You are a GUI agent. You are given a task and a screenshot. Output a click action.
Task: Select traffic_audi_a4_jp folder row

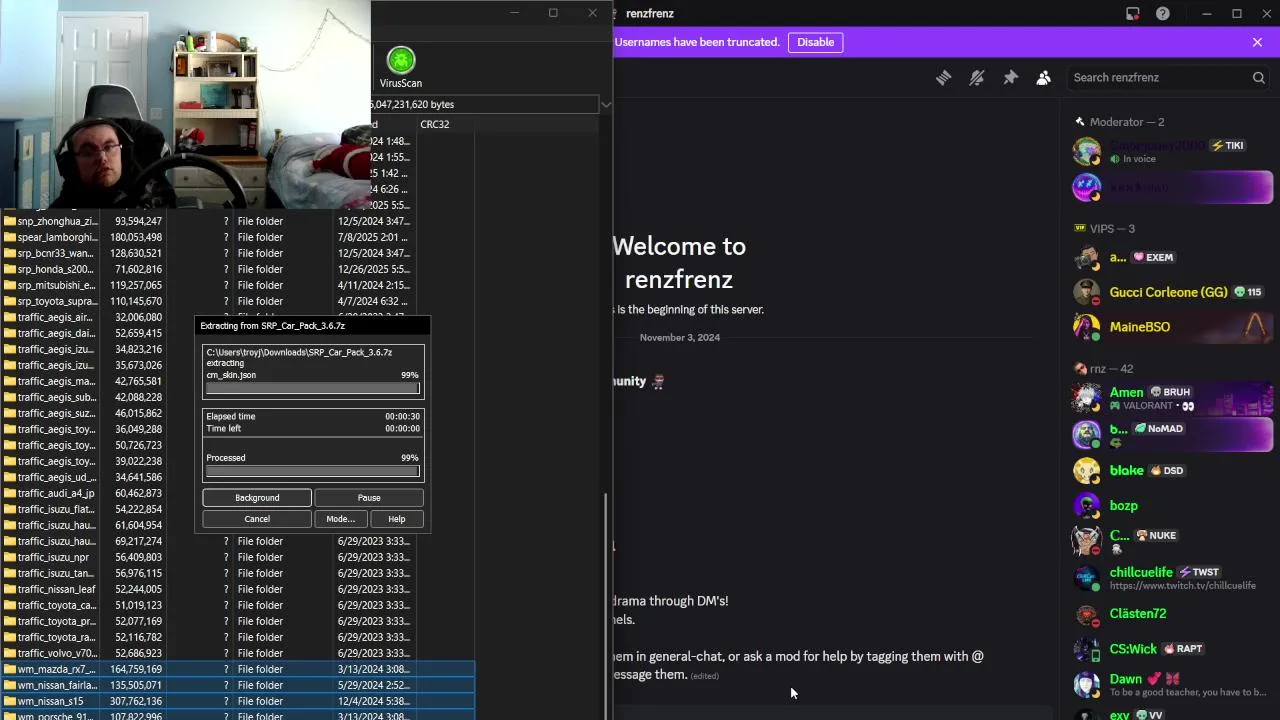click(237, 493)
